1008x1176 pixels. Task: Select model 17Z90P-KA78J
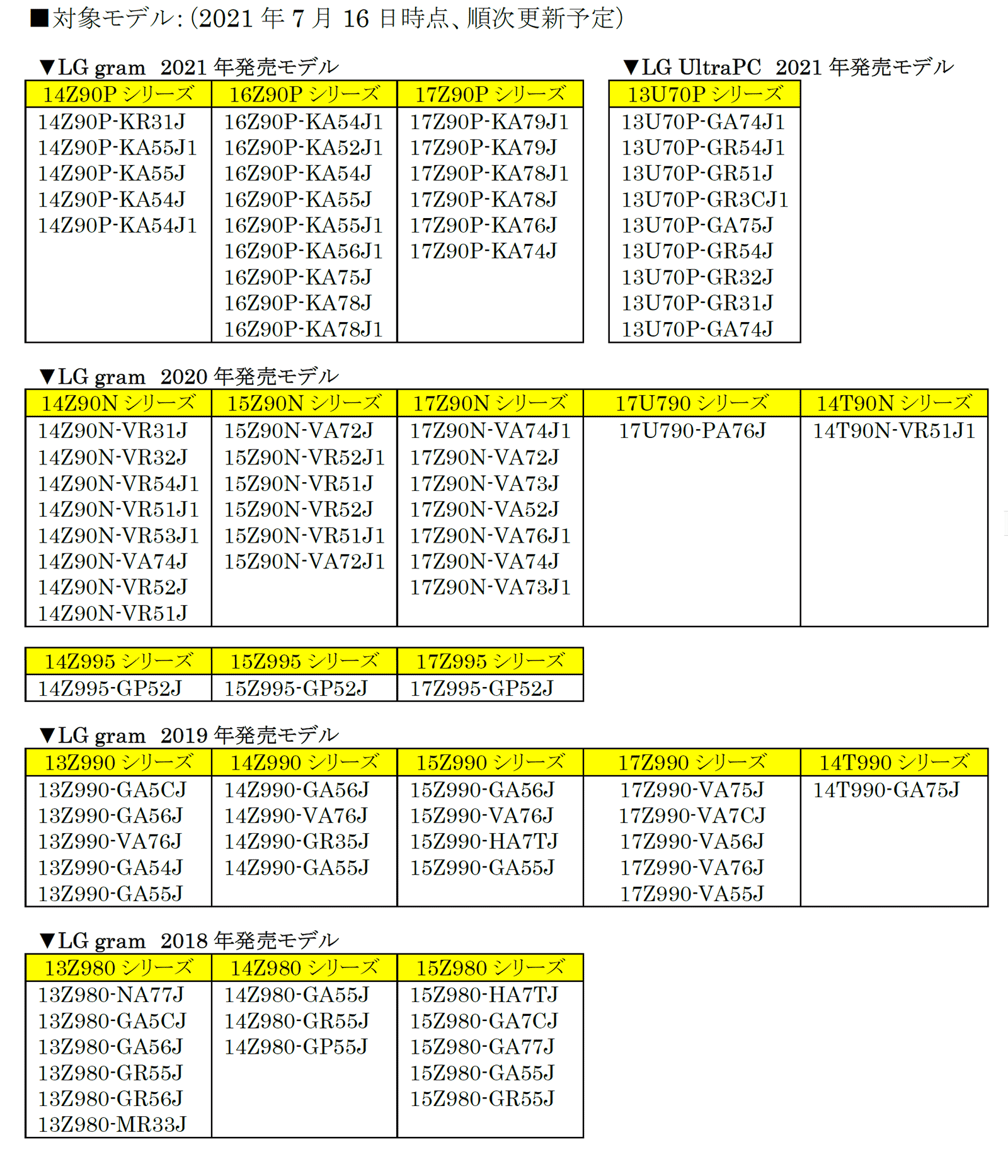pos(483,199)
